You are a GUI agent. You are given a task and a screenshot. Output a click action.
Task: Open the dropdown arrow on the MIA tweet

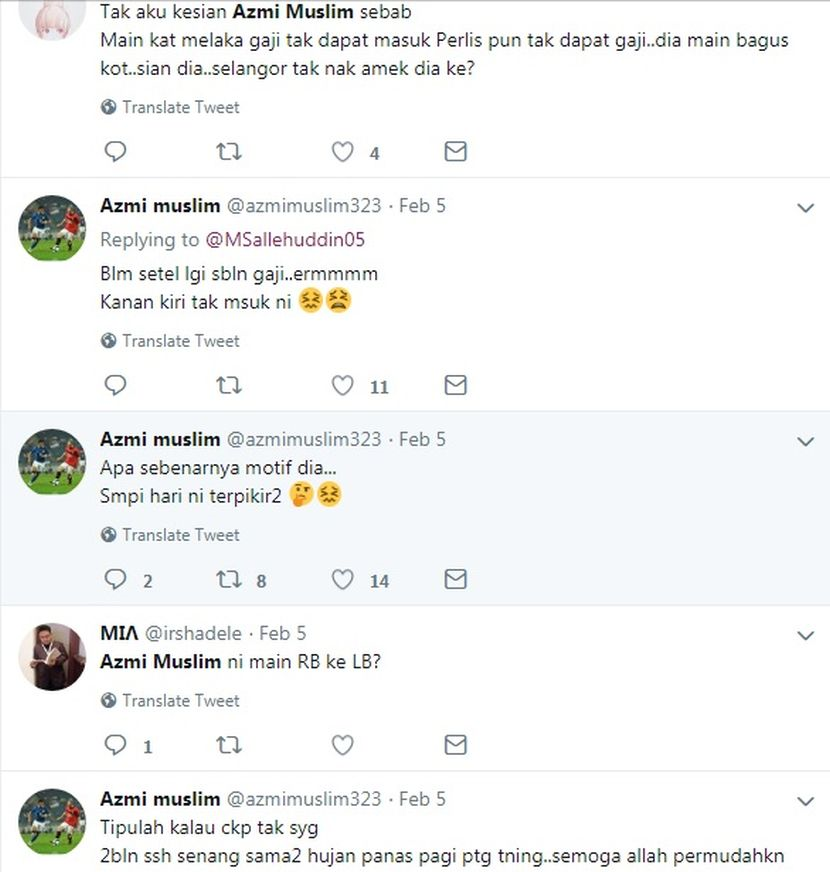[805, 635]
